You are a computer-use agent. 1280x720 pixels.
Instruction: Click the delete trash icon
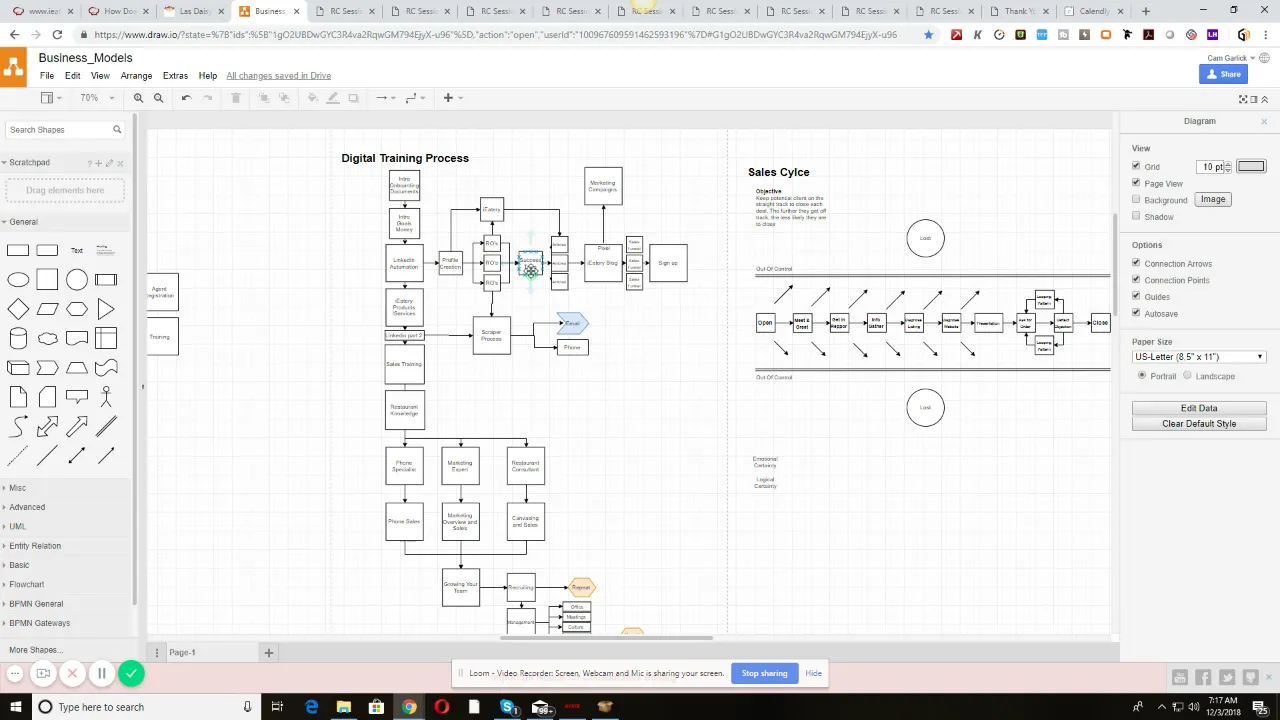click(236, 98)
